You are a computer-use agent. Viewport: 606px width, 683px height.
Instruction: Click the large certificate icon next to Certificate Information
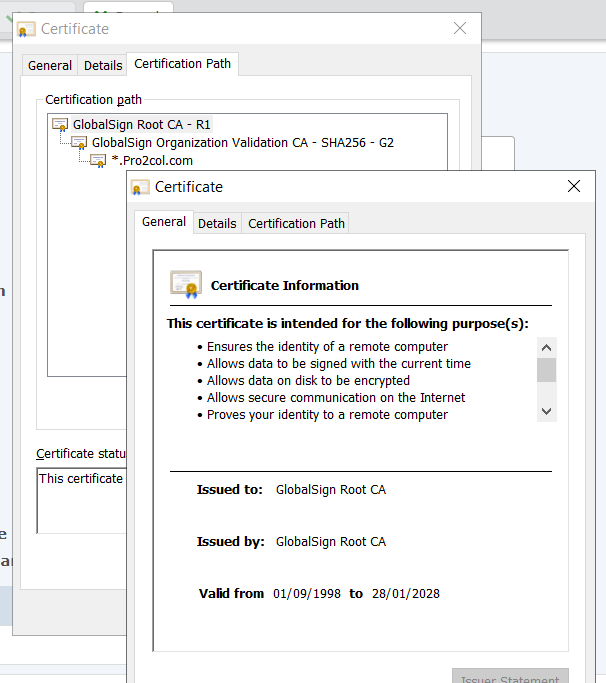point(186,284)
